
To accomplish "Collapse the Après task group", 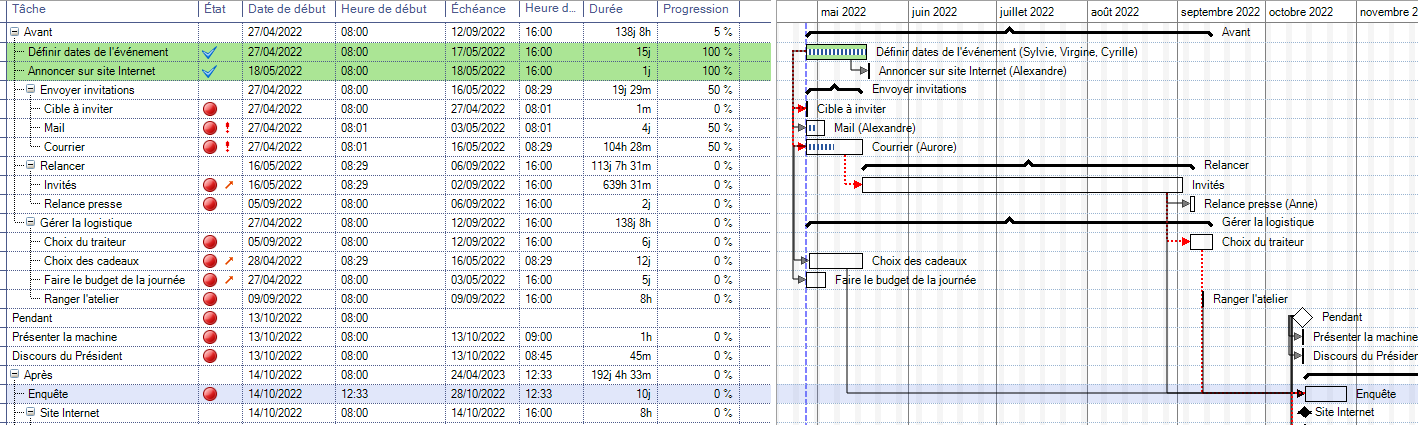I will pyautogui.click(x=15, y=375).
